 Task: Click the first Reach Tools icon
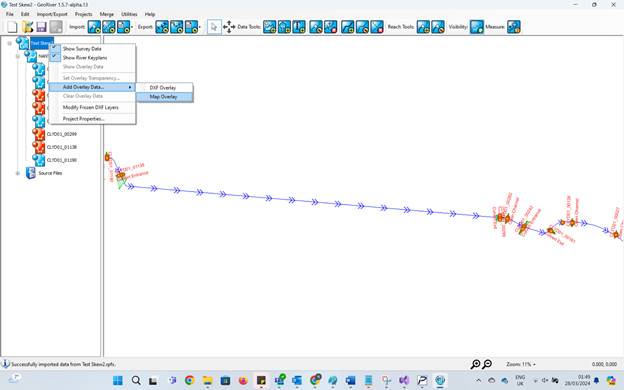pyautogui.click(x=423, y=27)
